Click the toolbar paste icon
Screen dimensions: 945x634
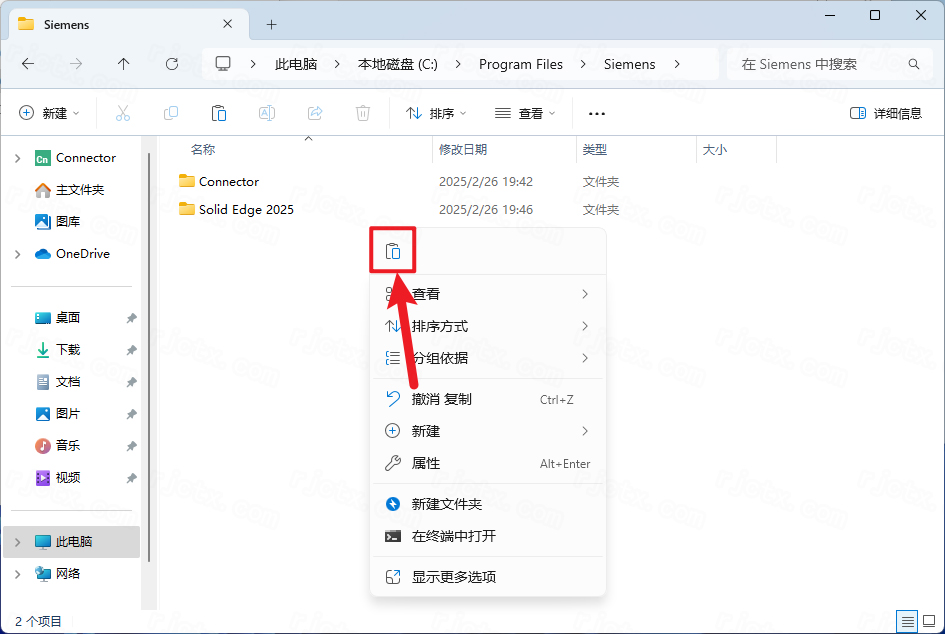(x=219, y=113)
